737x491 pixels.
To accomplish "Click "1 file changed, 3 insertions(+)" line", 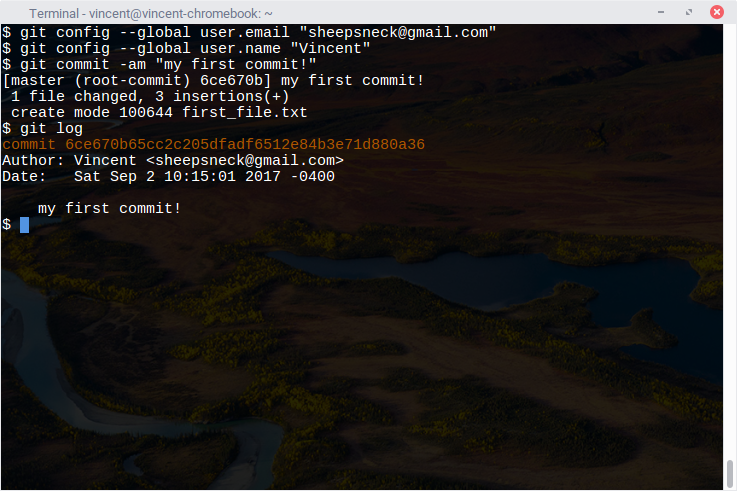I will (x=150, y=96).
